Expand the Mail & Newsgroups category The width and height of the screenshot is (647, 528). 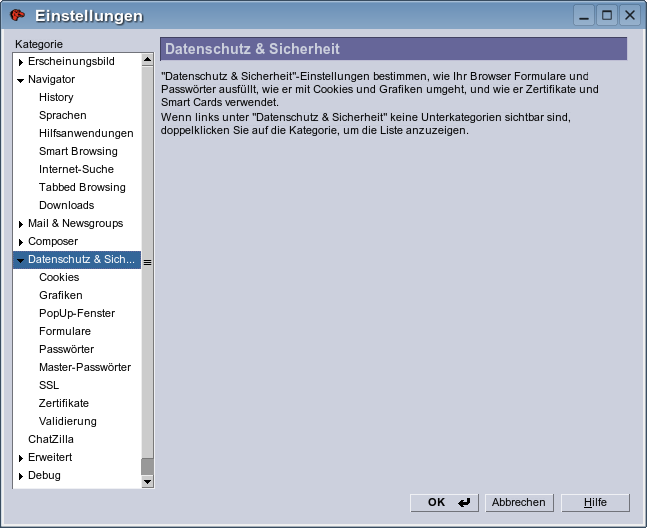click(21, 224)
